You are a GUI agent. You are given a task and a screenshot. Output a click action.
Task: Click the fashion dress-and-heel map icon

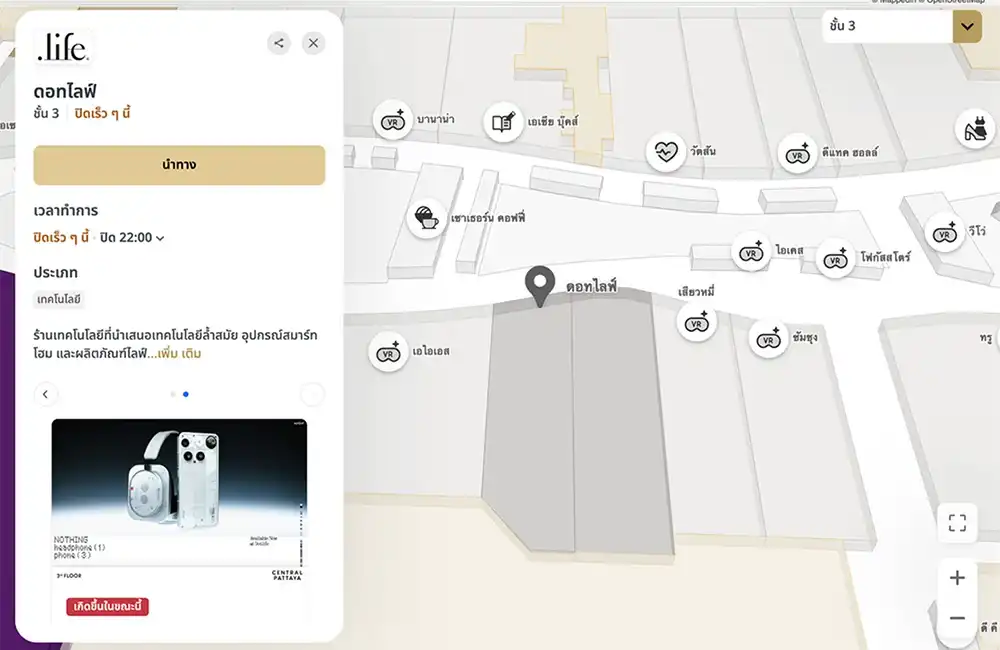click(974, 129)
